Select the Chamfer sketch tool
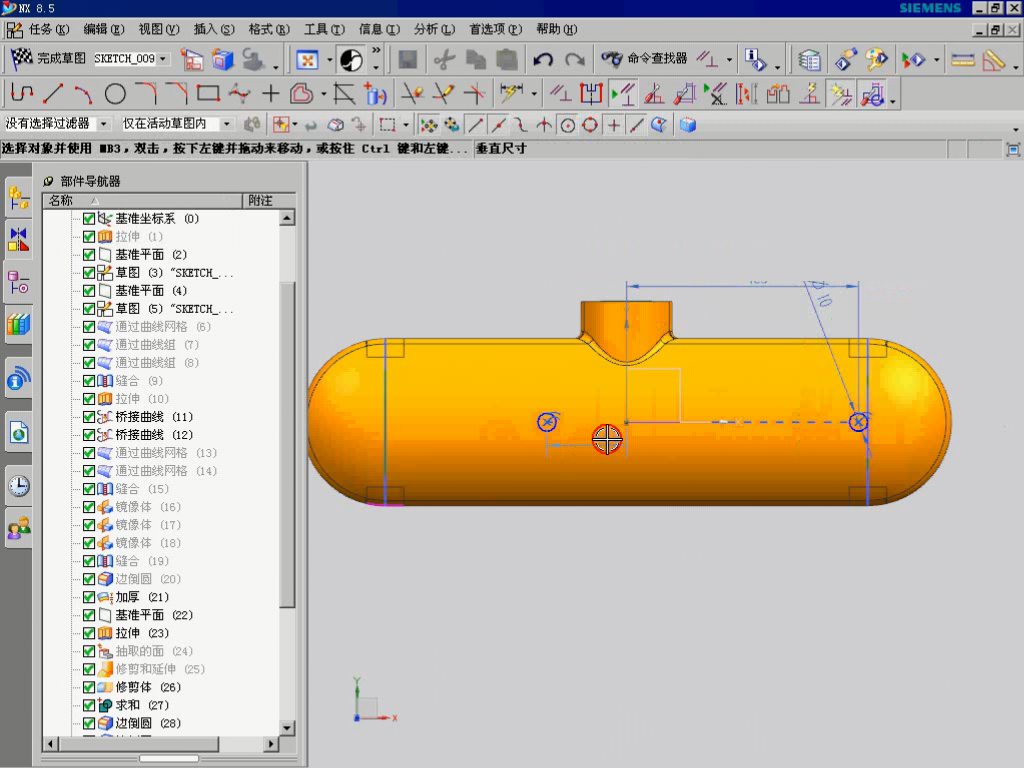Image resolution: width=1024 pixels, height=768 pixels. point(177,93)
